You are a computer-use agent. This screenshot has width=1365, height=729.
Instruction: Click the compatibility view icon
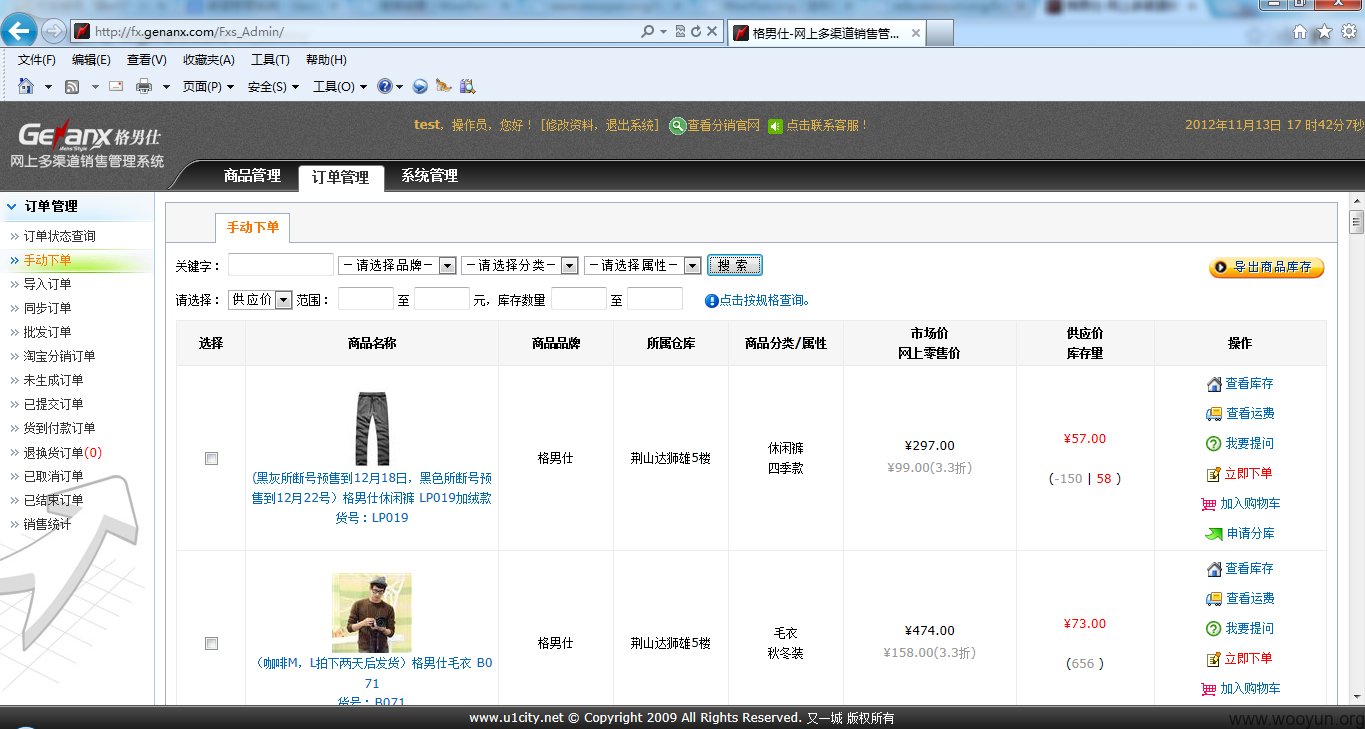point(680,31)
